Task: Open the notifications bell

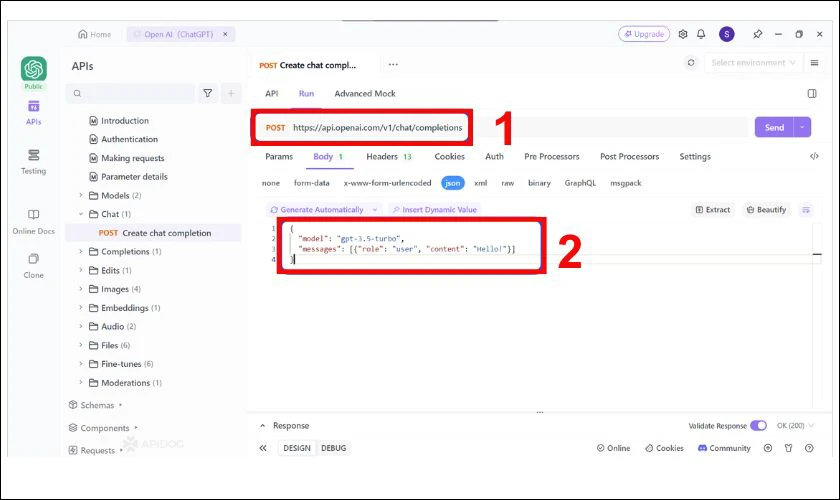Action: (x=701, y=34)
